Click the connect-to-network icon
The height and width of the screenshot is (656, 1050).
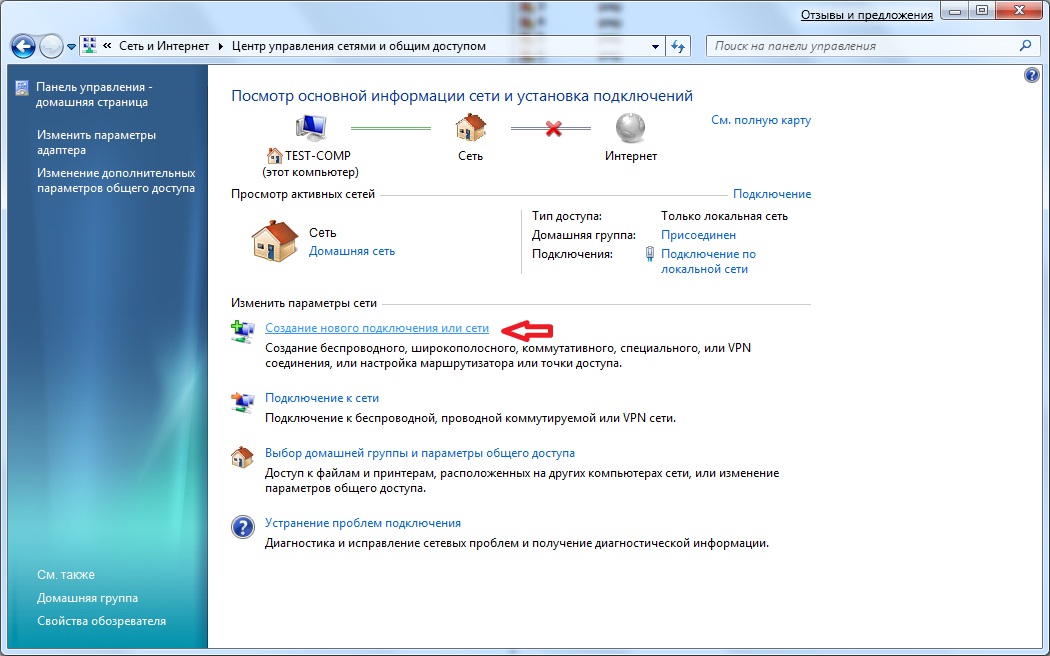(242, 402)
